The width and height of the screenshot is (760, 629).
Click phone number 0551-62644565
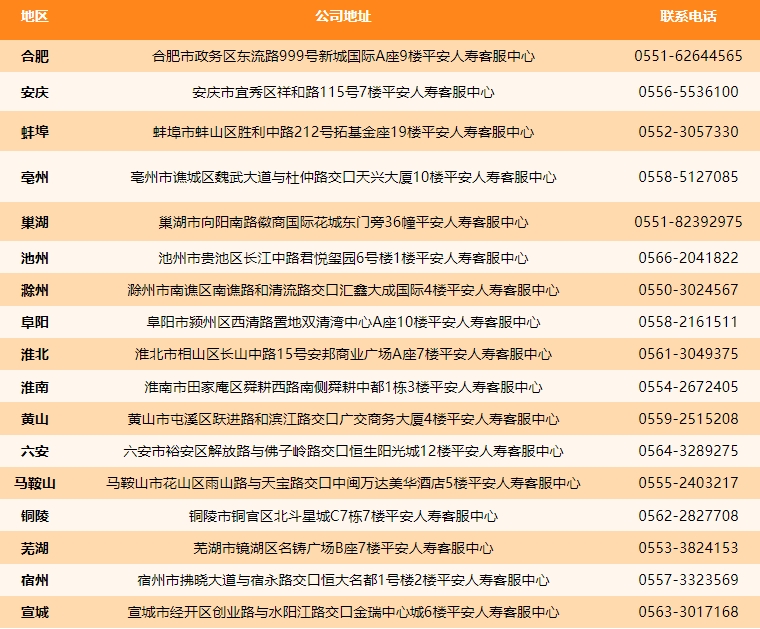(x=688, y=56)
